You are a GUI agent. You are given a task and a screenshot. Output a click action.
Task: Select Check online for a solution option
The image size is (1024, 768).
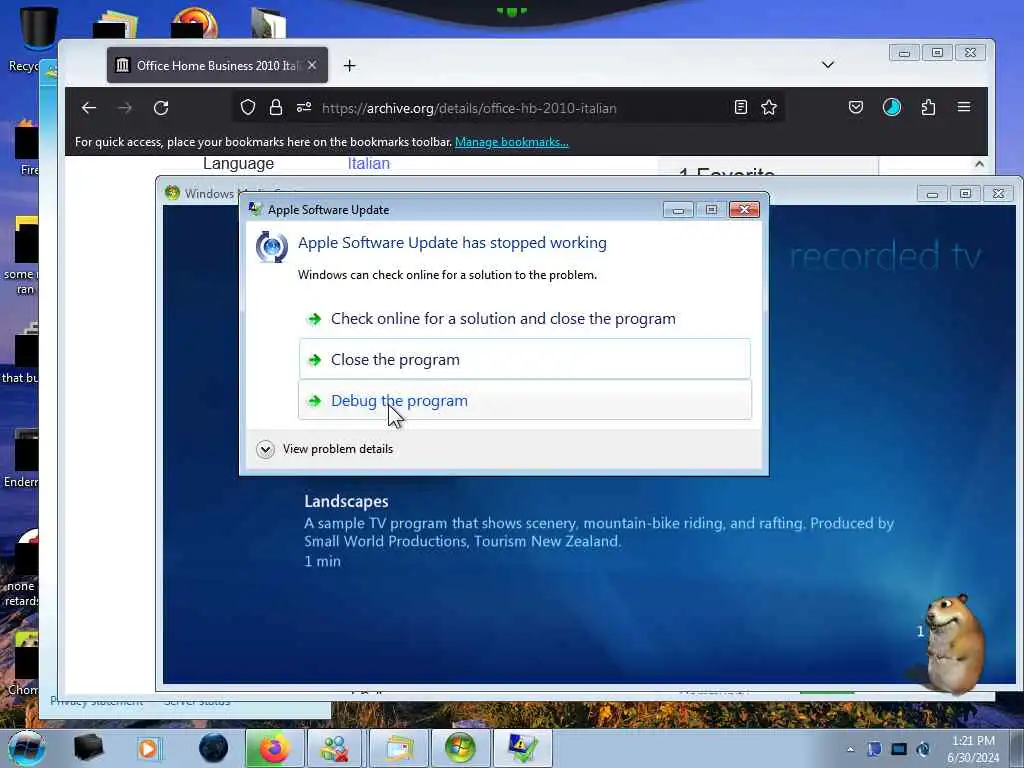pos(524,319)
